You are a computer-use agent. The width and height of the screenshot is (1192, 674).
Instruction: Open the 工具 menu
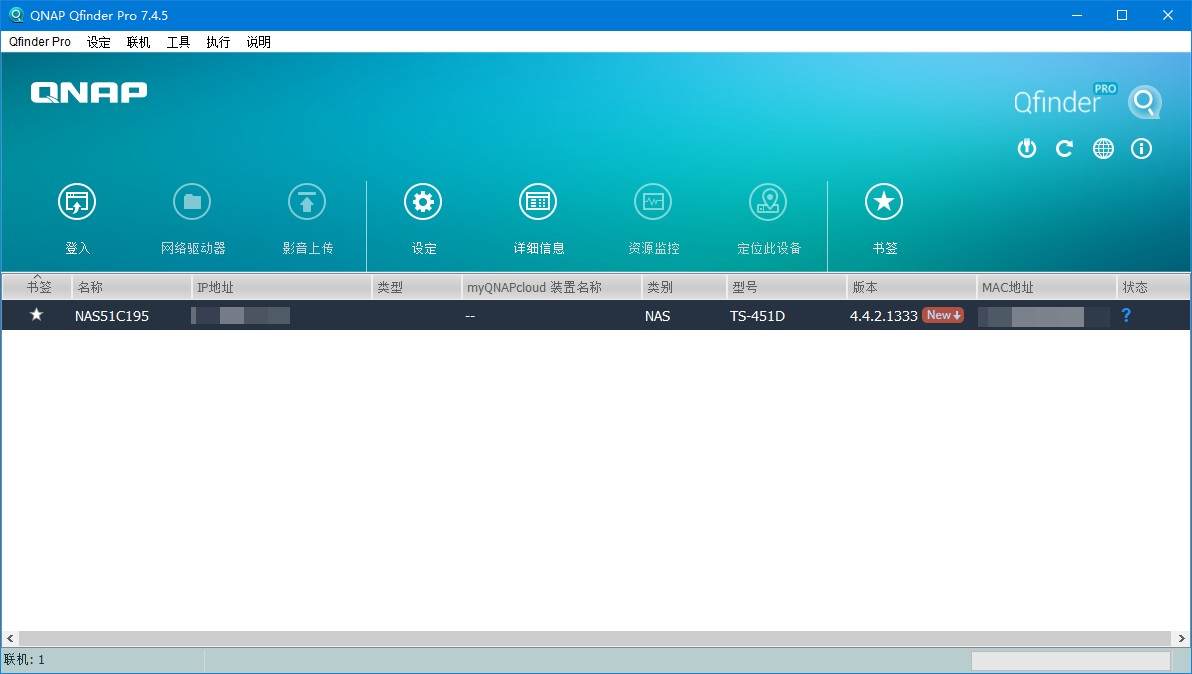tap(179, 42)
